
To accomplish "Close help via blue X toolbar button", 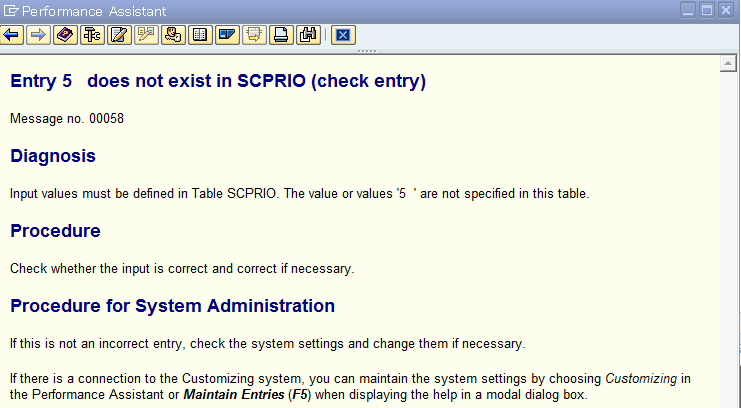I will point(343,35).
